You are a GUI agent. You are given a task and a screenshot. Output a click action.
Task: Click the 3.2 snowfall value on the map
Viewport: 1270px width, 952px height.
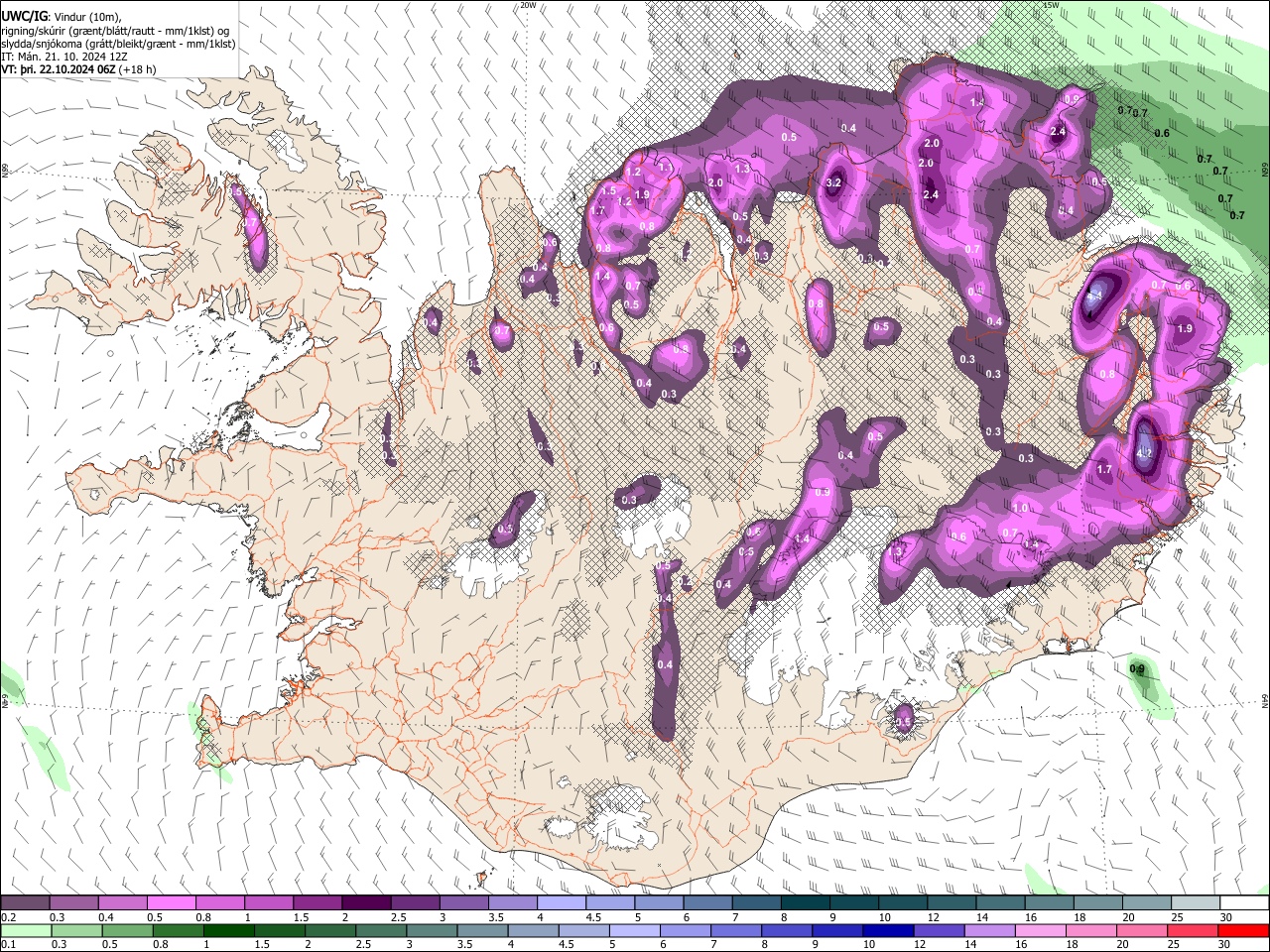833,182
